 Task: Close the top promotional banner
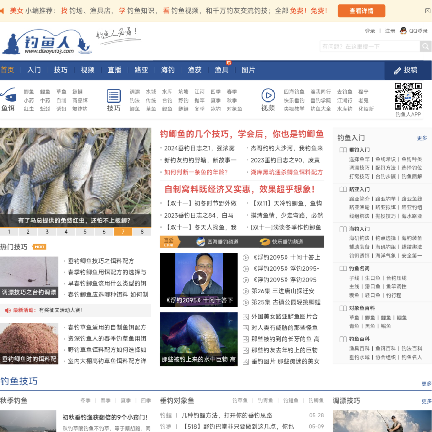click(427, 11)
